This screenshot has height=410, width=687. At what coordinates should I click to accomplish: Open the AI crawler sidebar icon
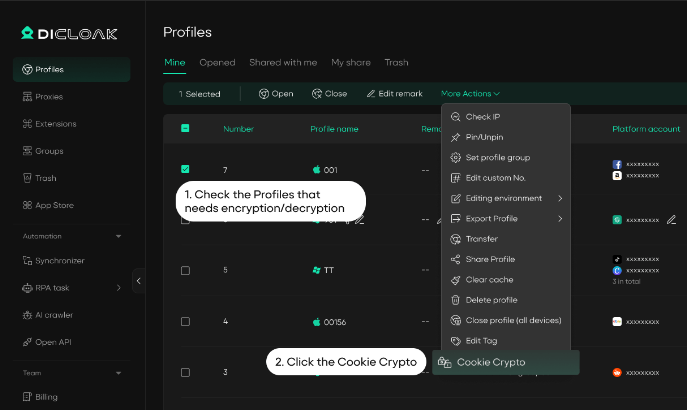tap(27, 315)
